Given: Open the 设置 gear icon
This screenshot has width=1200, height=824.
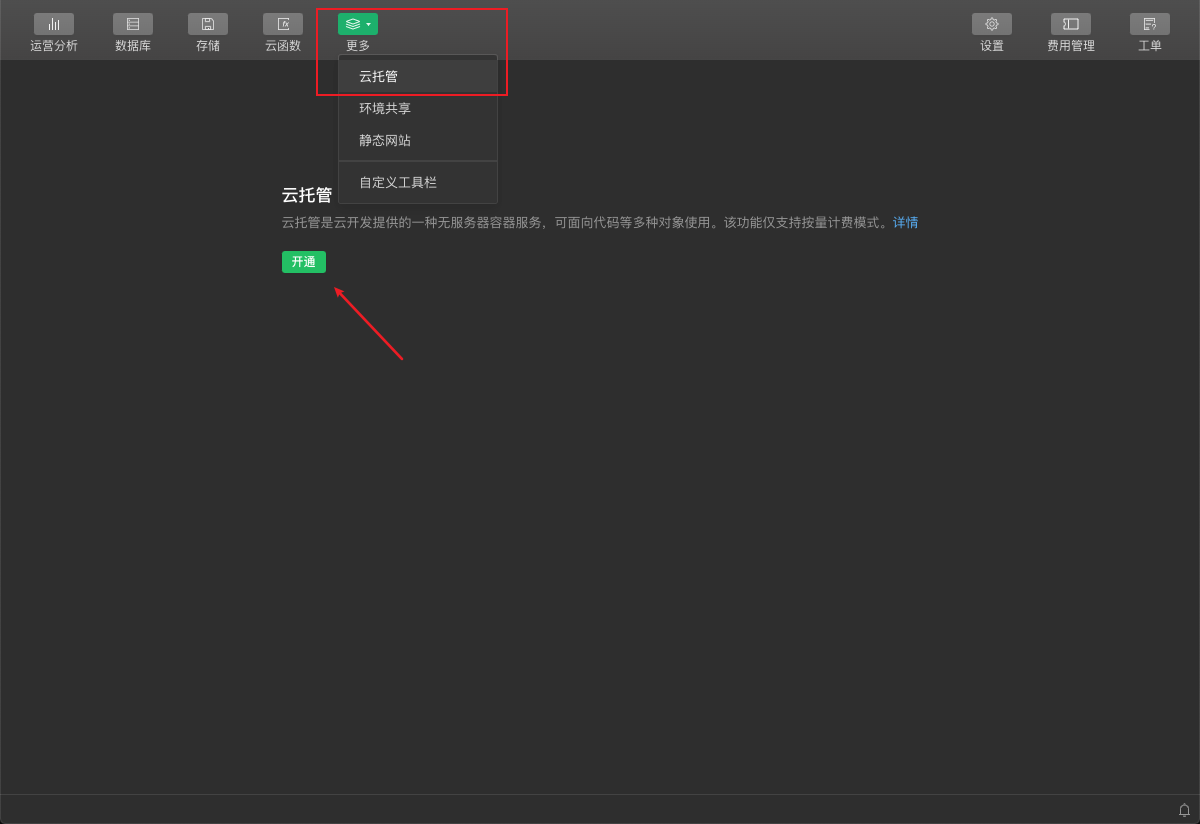Looking at the screenshot, I should coord(992,24).
